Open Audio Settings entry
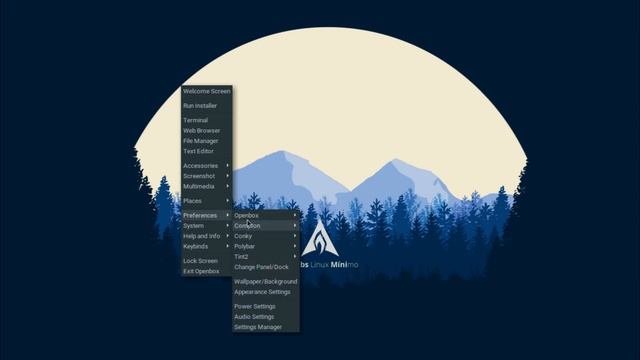 coord(266,317)
